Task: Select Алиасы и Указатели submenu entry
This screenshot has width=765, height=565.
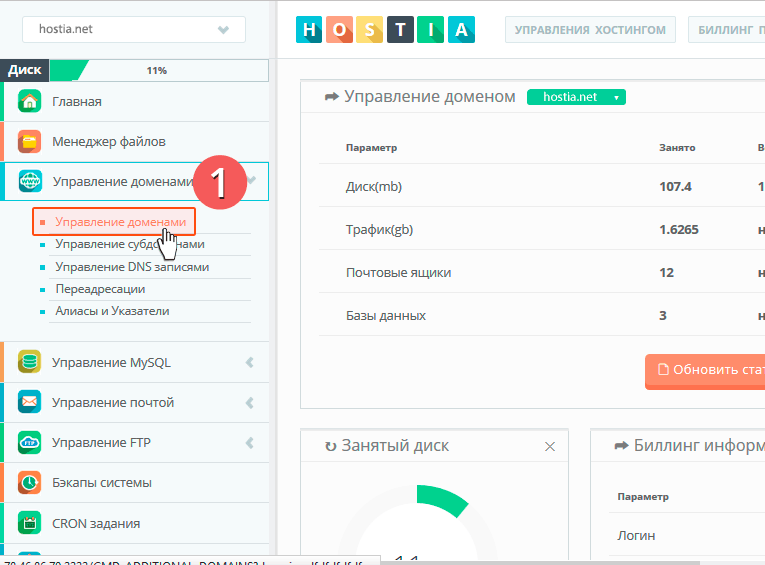Action: pos(112,311)
